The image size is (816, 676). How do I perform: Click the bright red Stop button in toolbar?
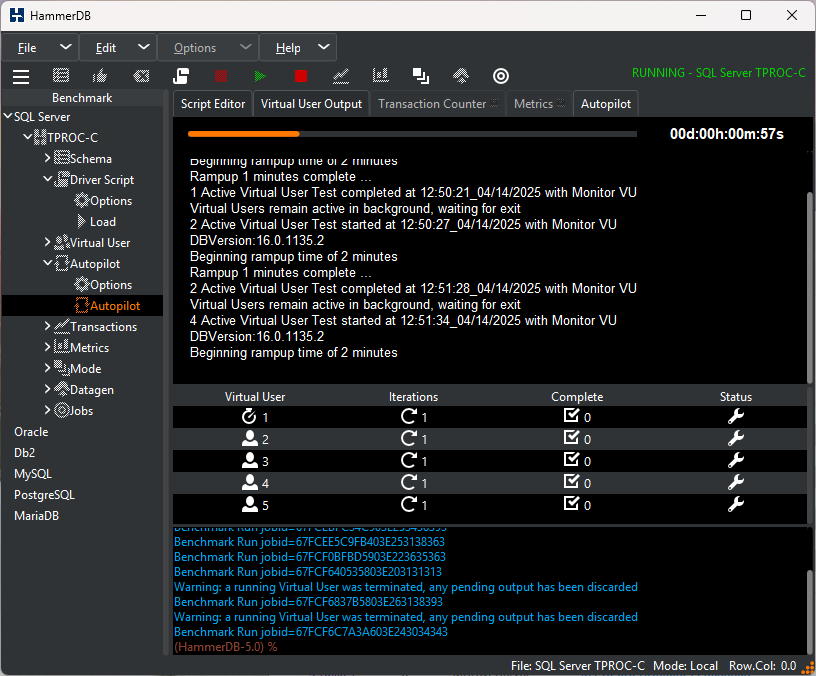click(301, 76)
